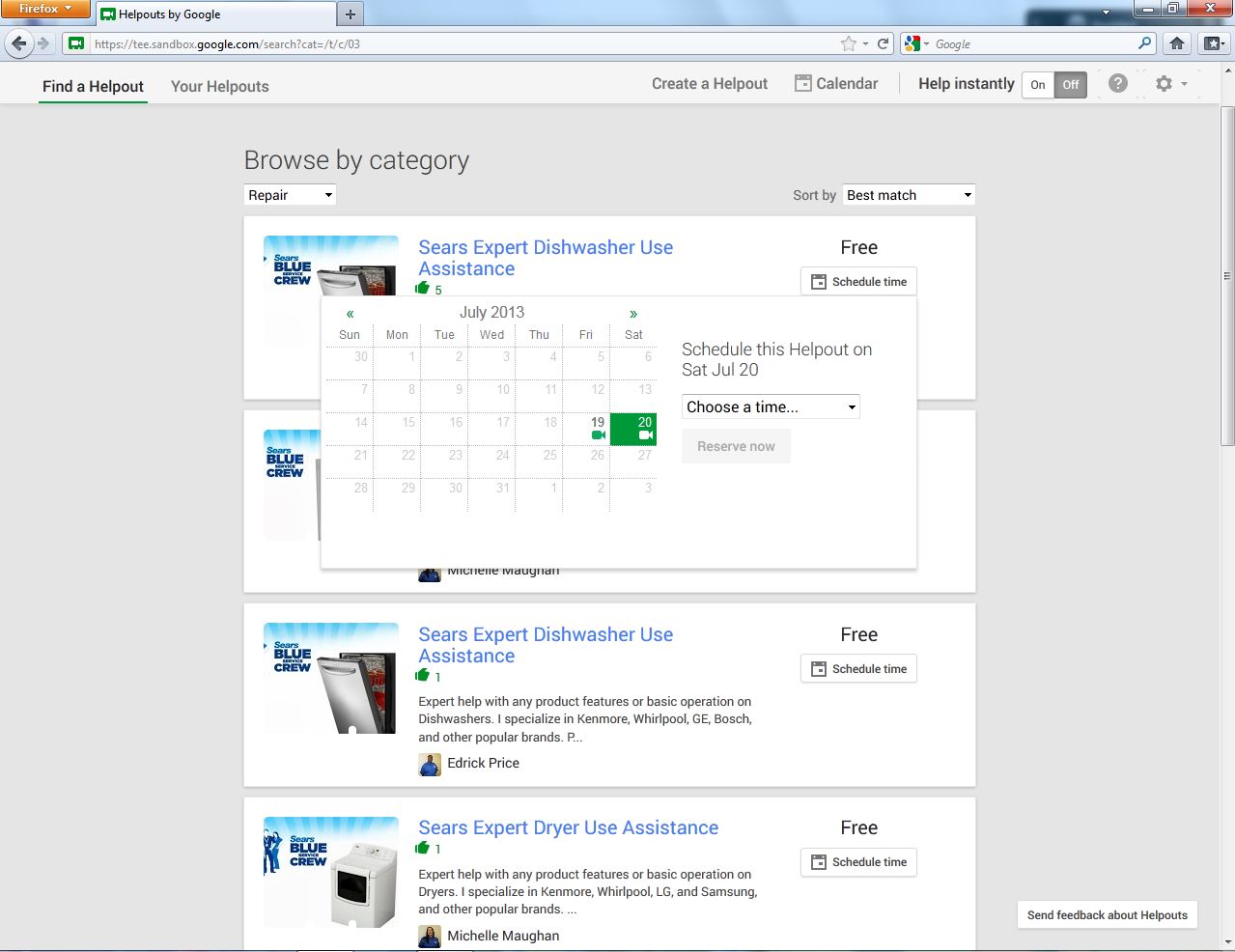This screenshot has width=1235, height=952.
Task: Select July 19 in the calendar
Action: (x=587, y=429)
